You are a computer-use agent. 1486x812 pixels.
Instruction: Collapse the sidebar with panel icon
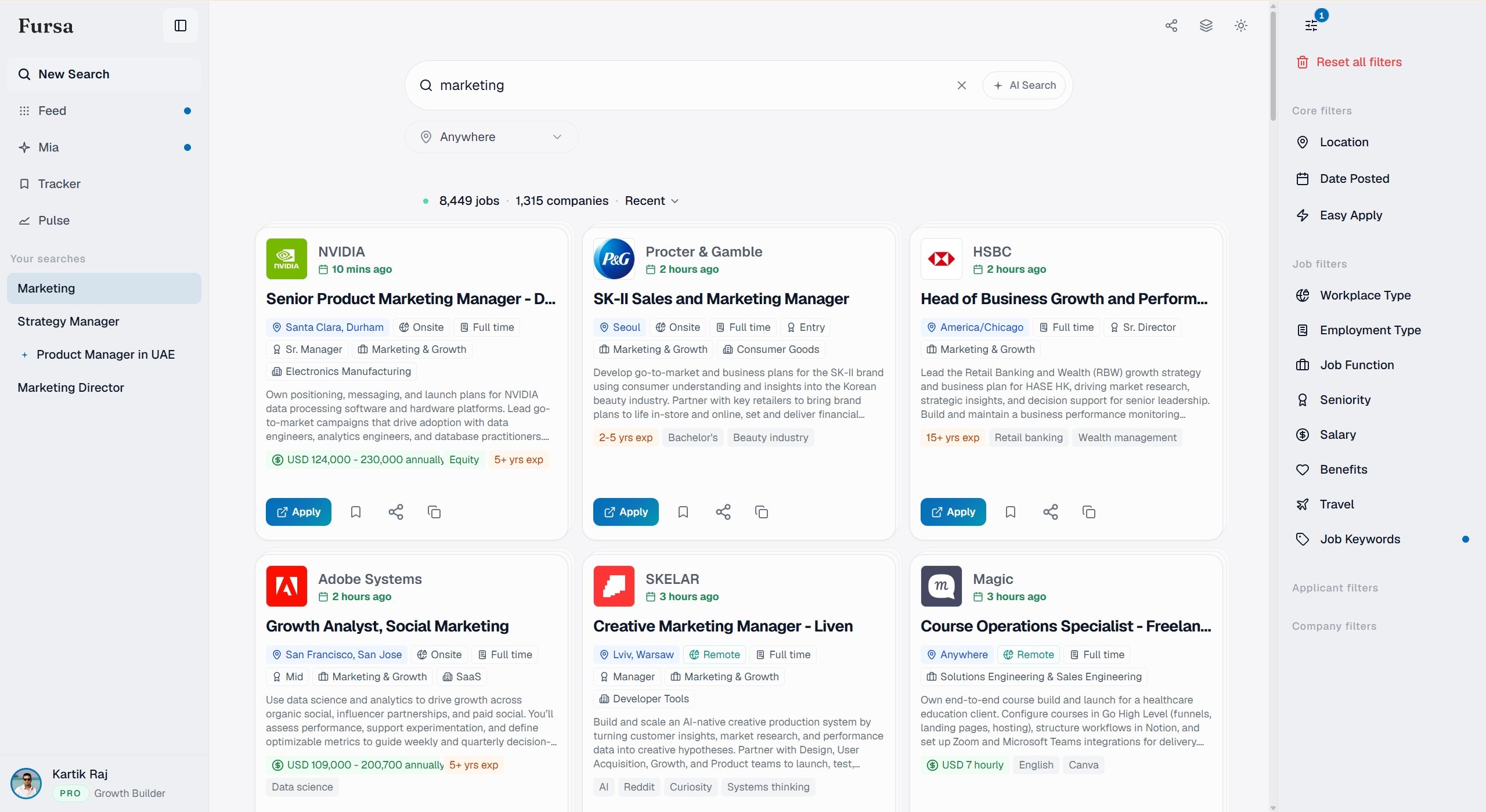click(x=181, y=26)
